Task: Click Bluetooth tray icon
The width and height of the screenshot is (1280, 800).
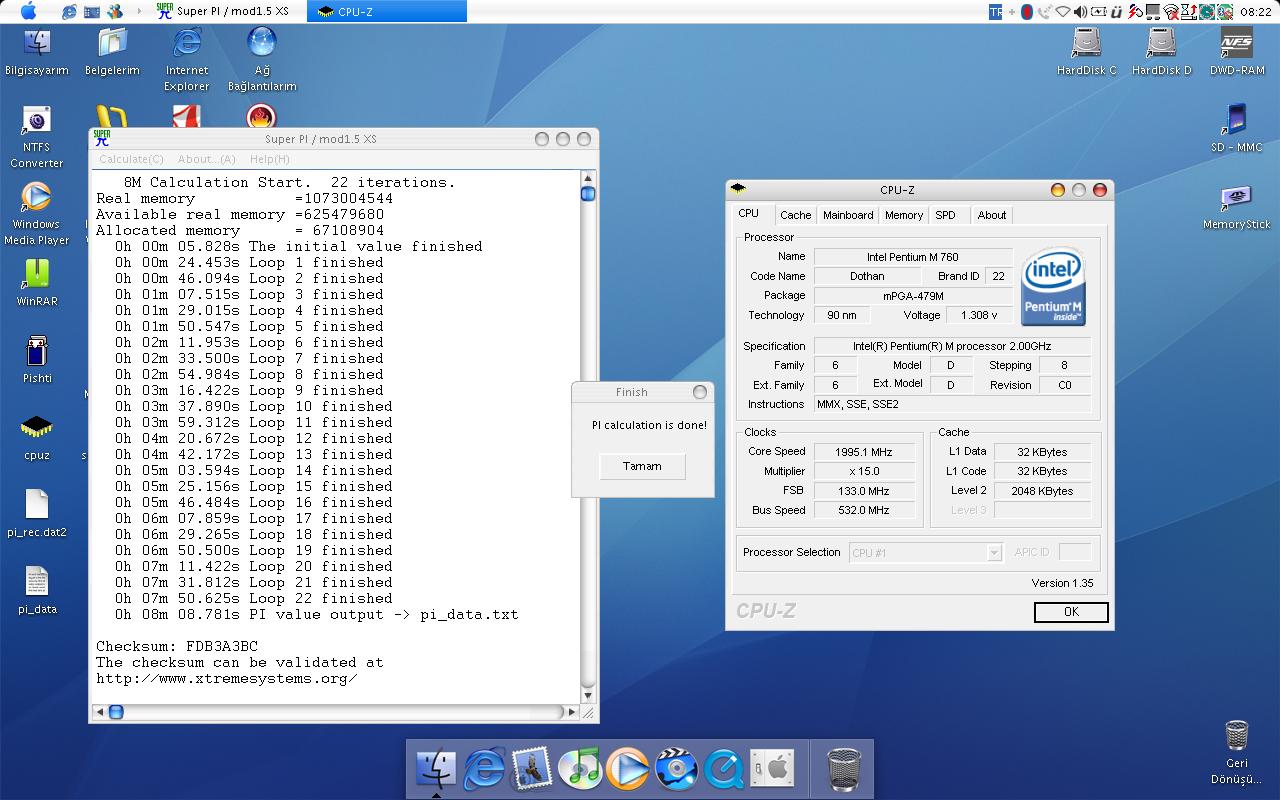Action: [x=1225, y=12]
